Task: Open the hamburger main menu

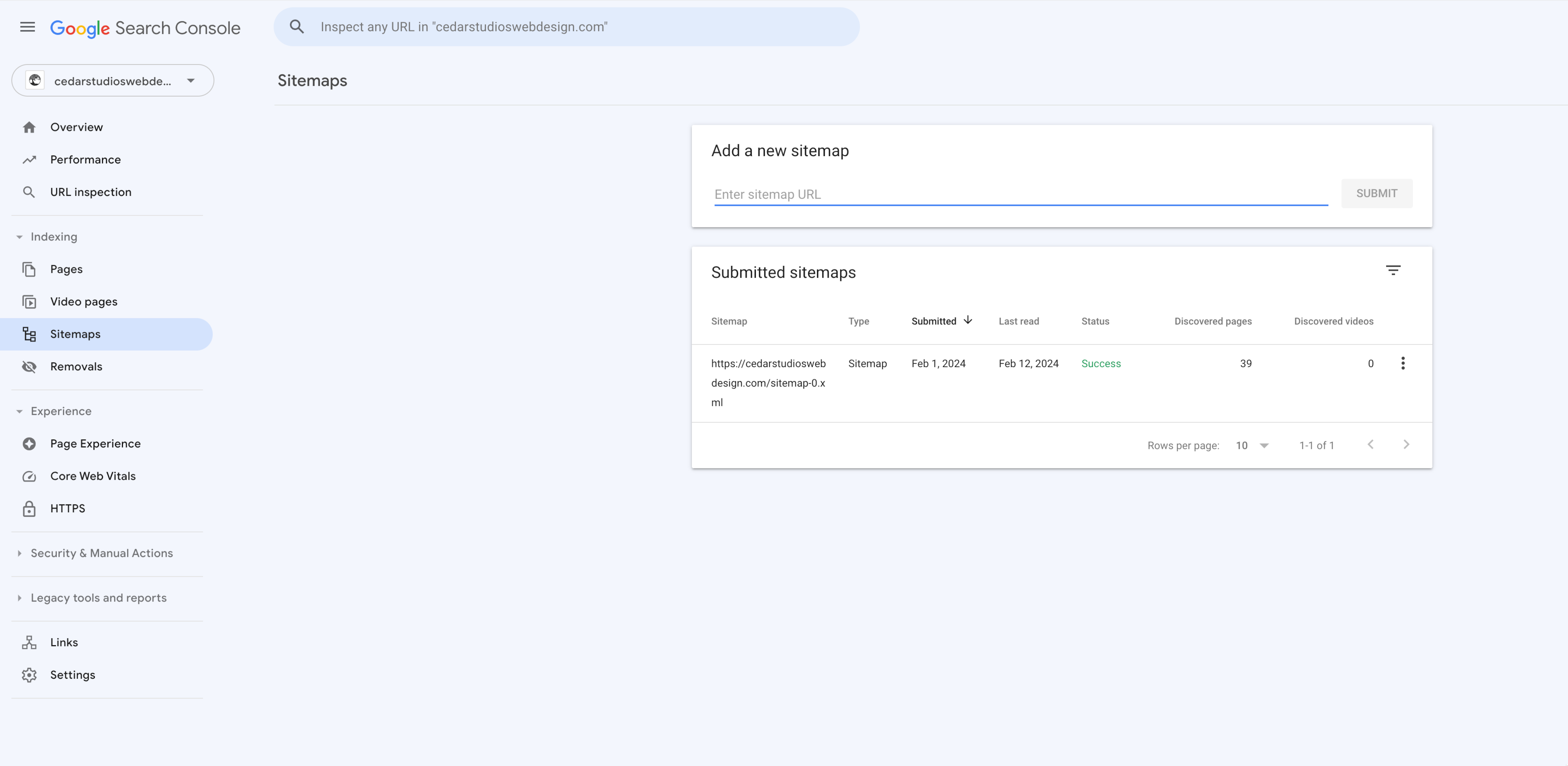Action: (27, 27)
